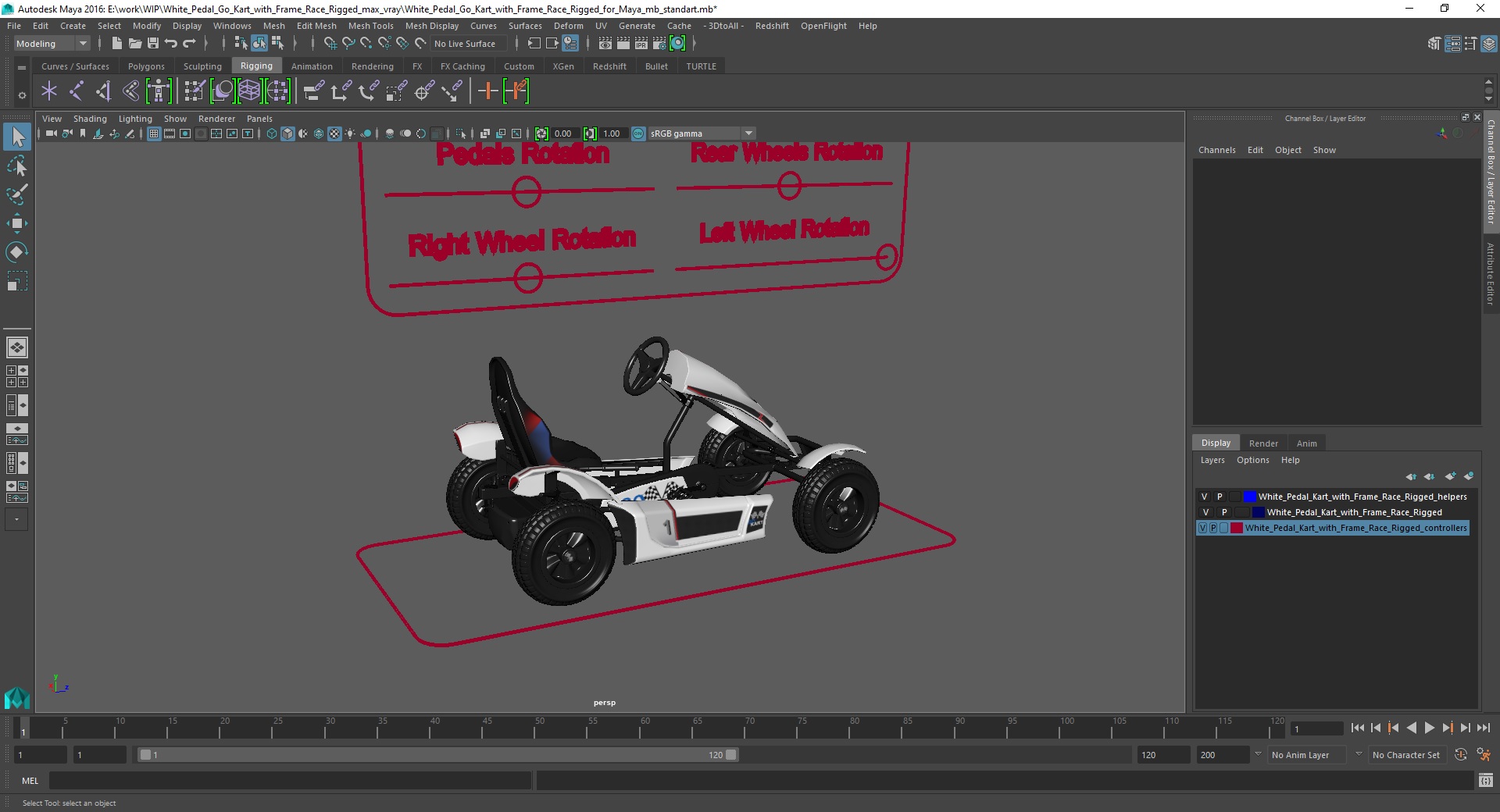
Task: Open the Mesh Tools menu
Action: coord(370,26)
